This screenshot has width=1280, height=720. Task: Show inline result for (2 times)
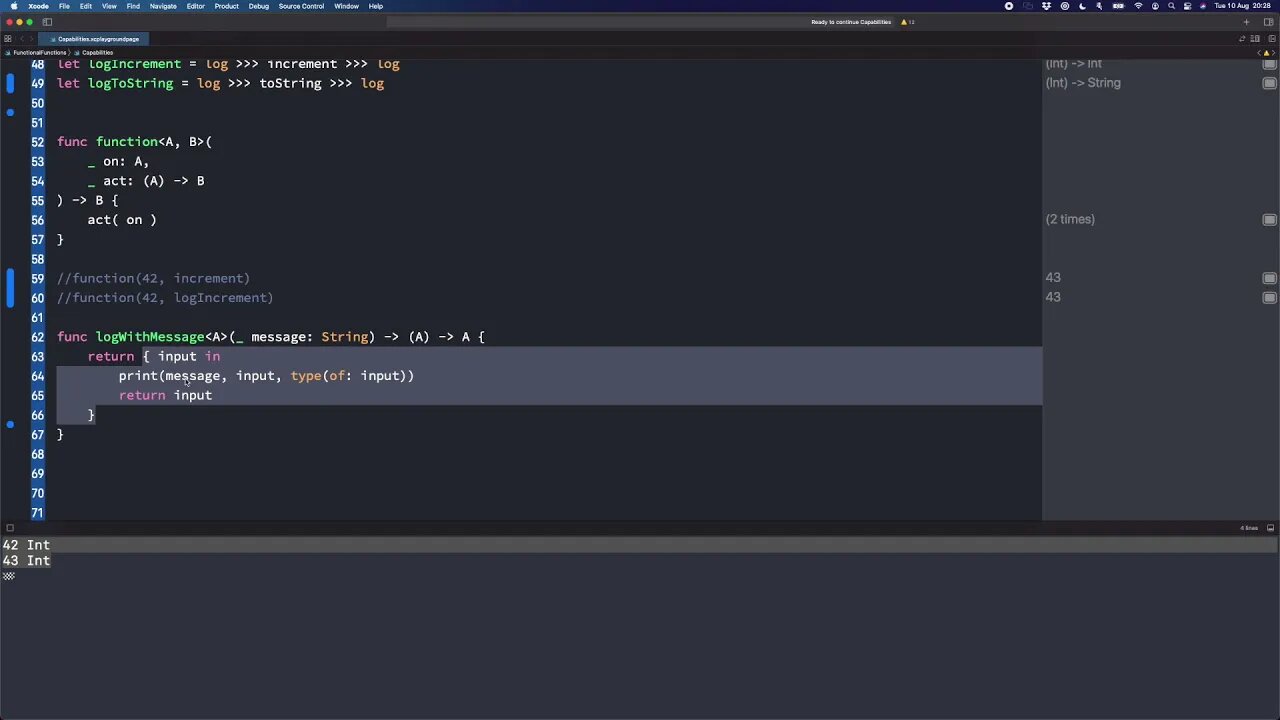(1269, 220)
